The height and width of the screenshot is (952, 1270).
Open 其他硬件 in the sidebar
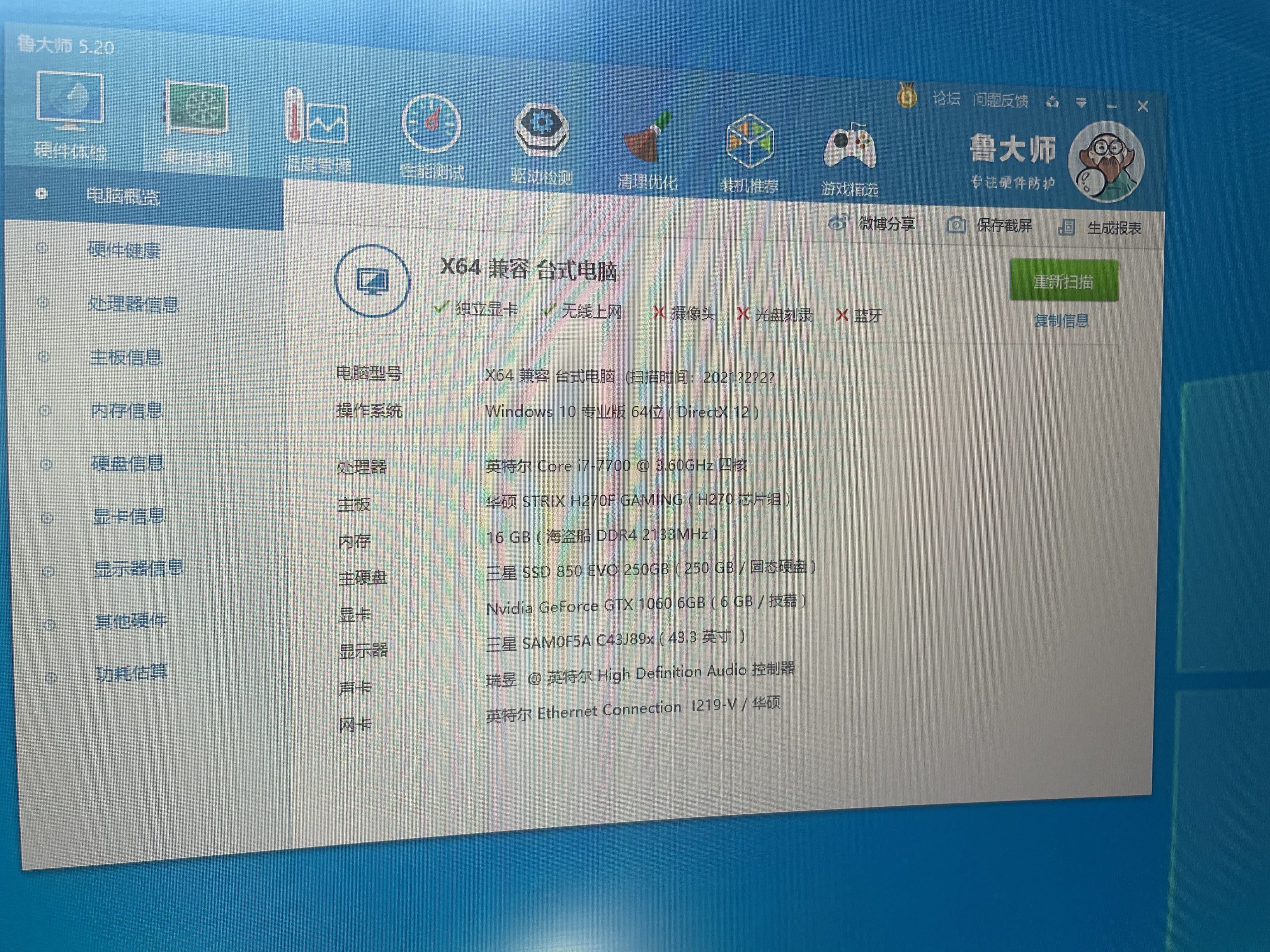click(131, 621)
